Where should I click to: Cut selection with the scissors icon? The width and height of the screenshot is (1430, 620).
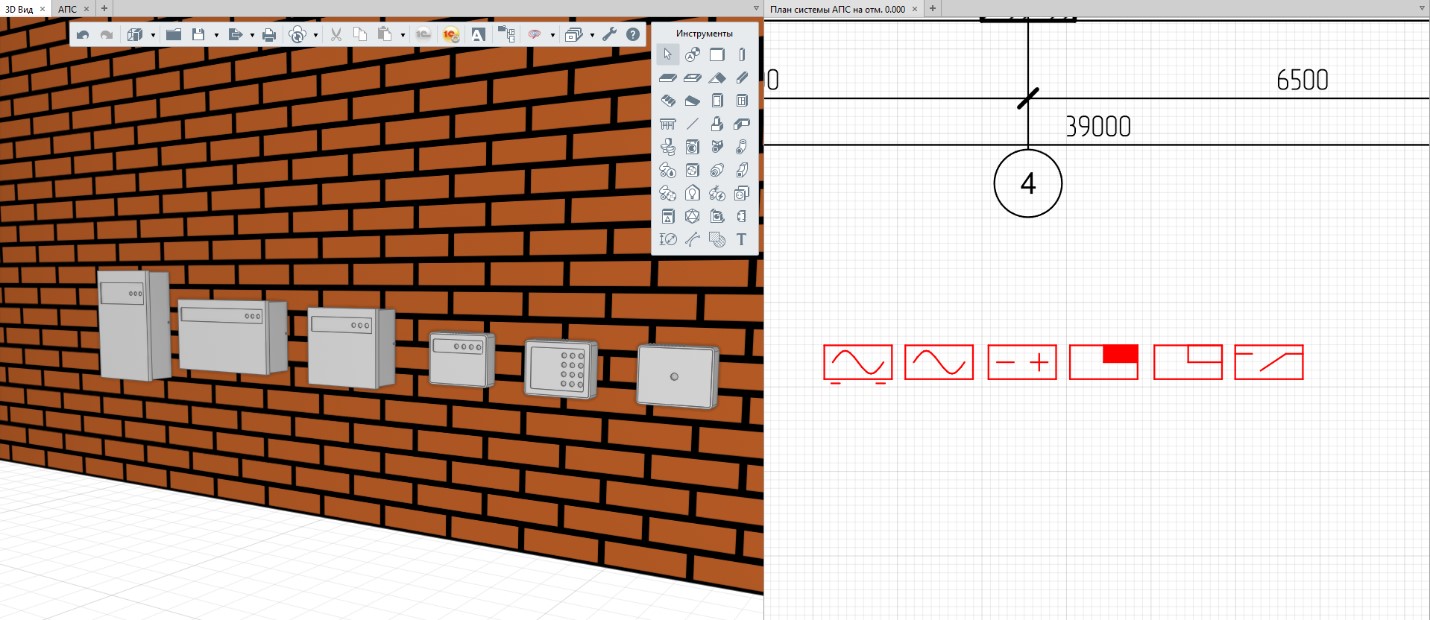point(336,35)
